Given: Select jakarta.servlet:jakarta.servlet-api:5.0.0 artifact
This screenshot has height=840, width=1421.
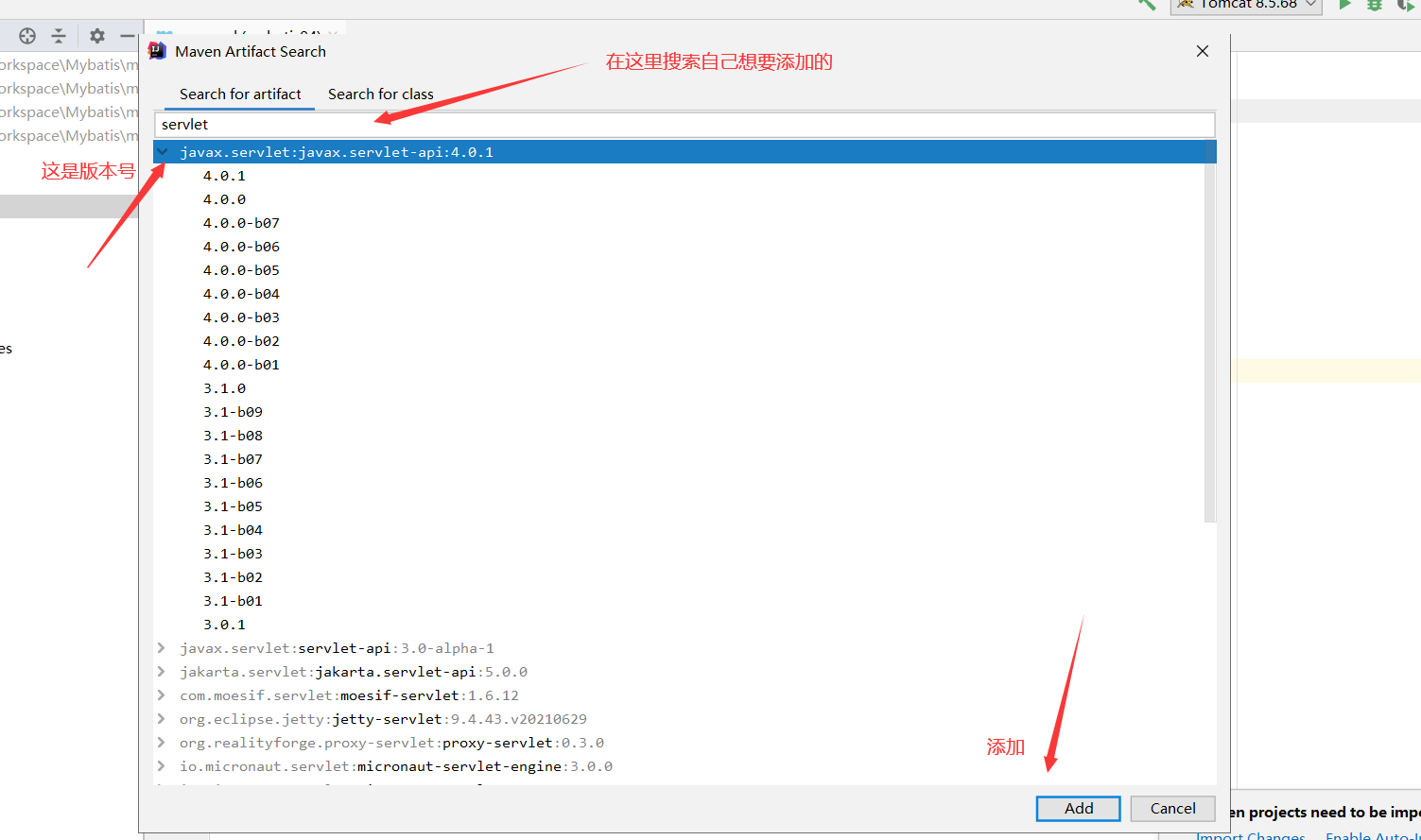Looking at the screenshot, I should click(x=354, y=672).
